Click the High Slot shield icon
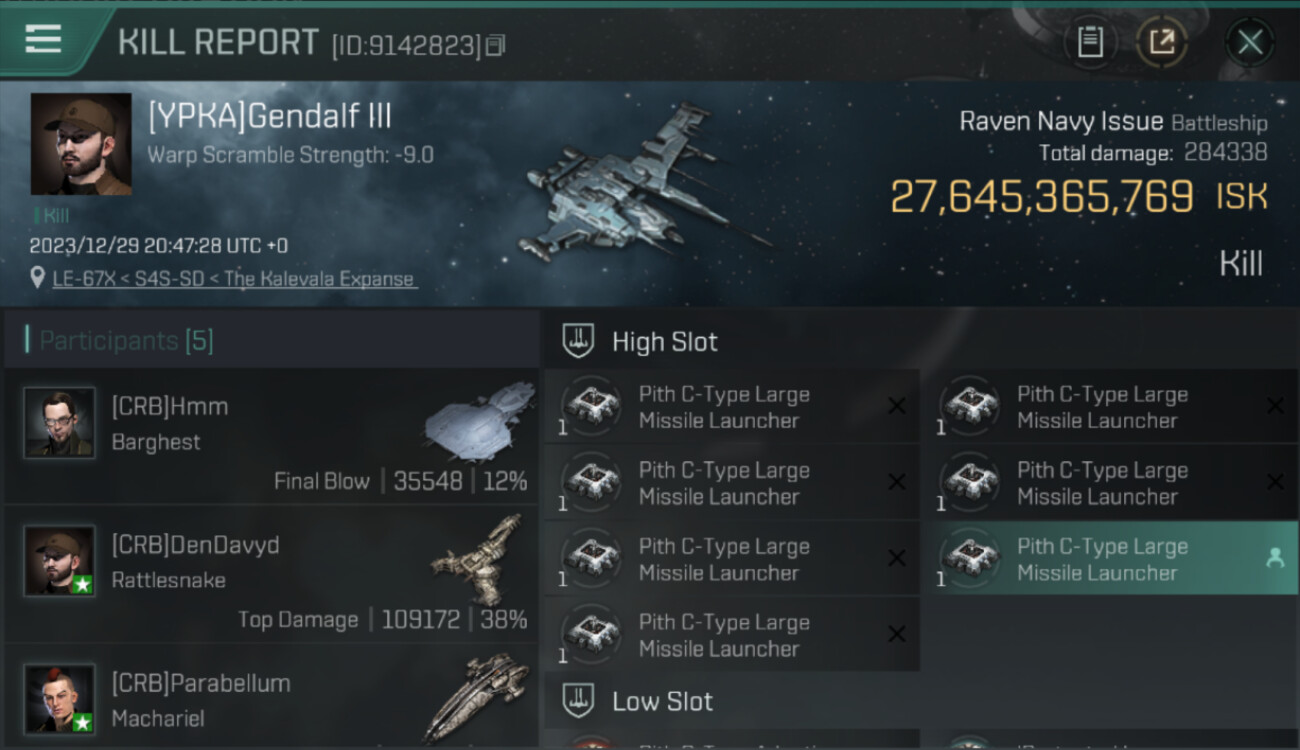Viewport: 1300px width, 750px height. tap(578, 342)
